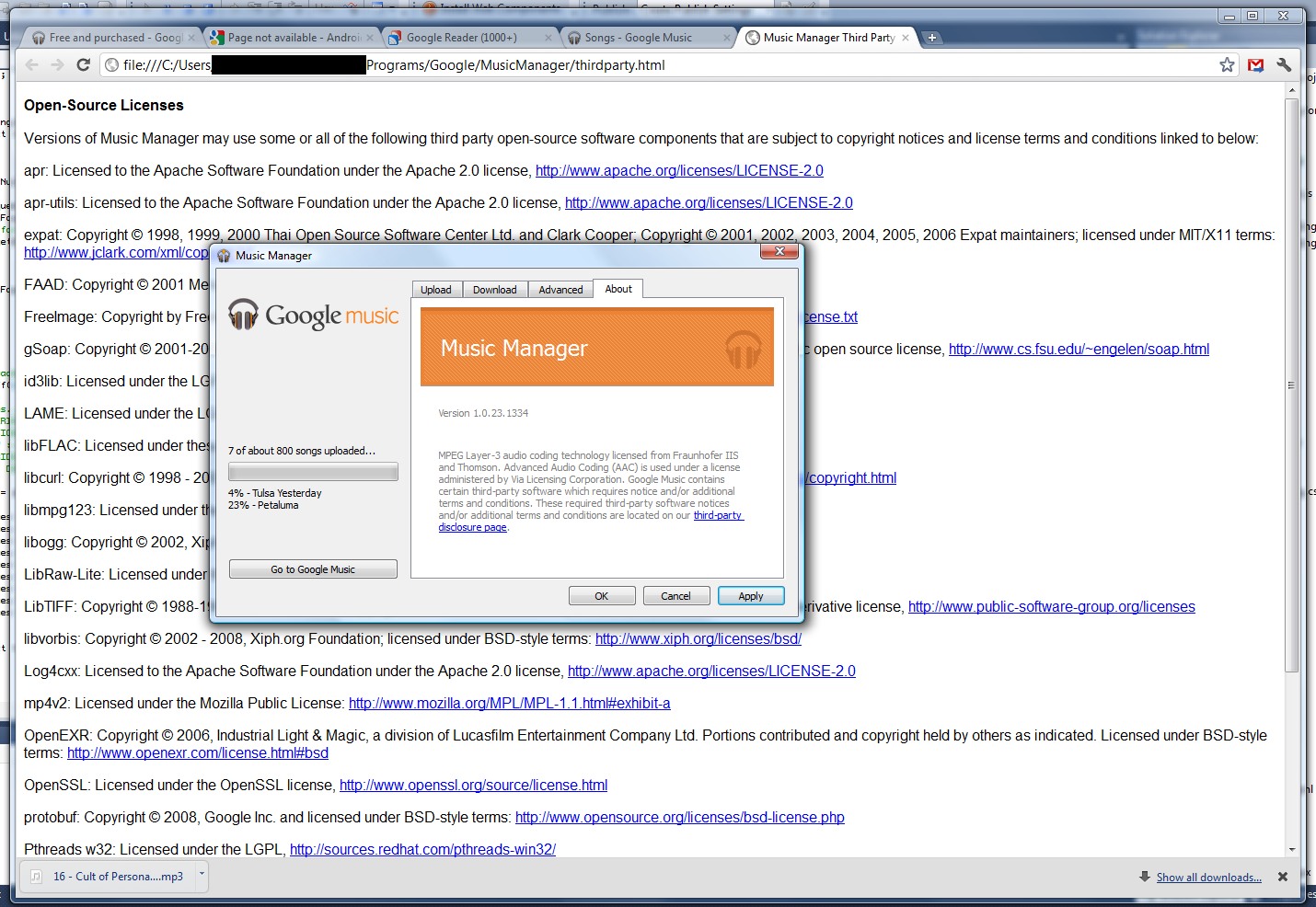Image resolution: width=1316 pixels, height=907 pixels.
Task: Select the About tab in Music Manager
Action: pos(618,289)
